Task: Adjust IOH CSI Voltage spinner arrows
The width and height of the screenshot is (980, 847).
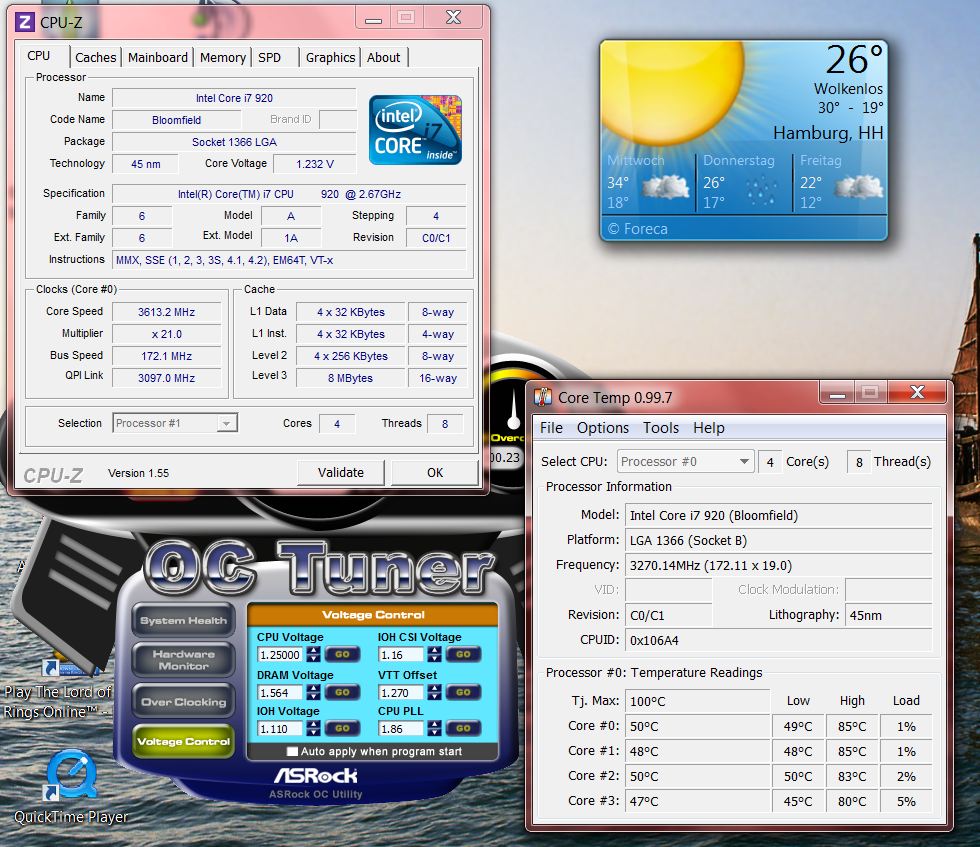Action: coord(434,654)
